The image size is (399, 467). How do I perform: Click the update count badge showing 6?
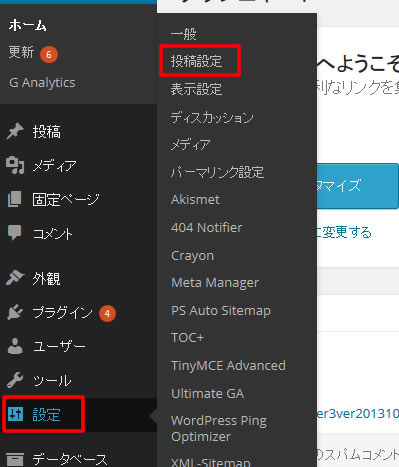(49, 55)
